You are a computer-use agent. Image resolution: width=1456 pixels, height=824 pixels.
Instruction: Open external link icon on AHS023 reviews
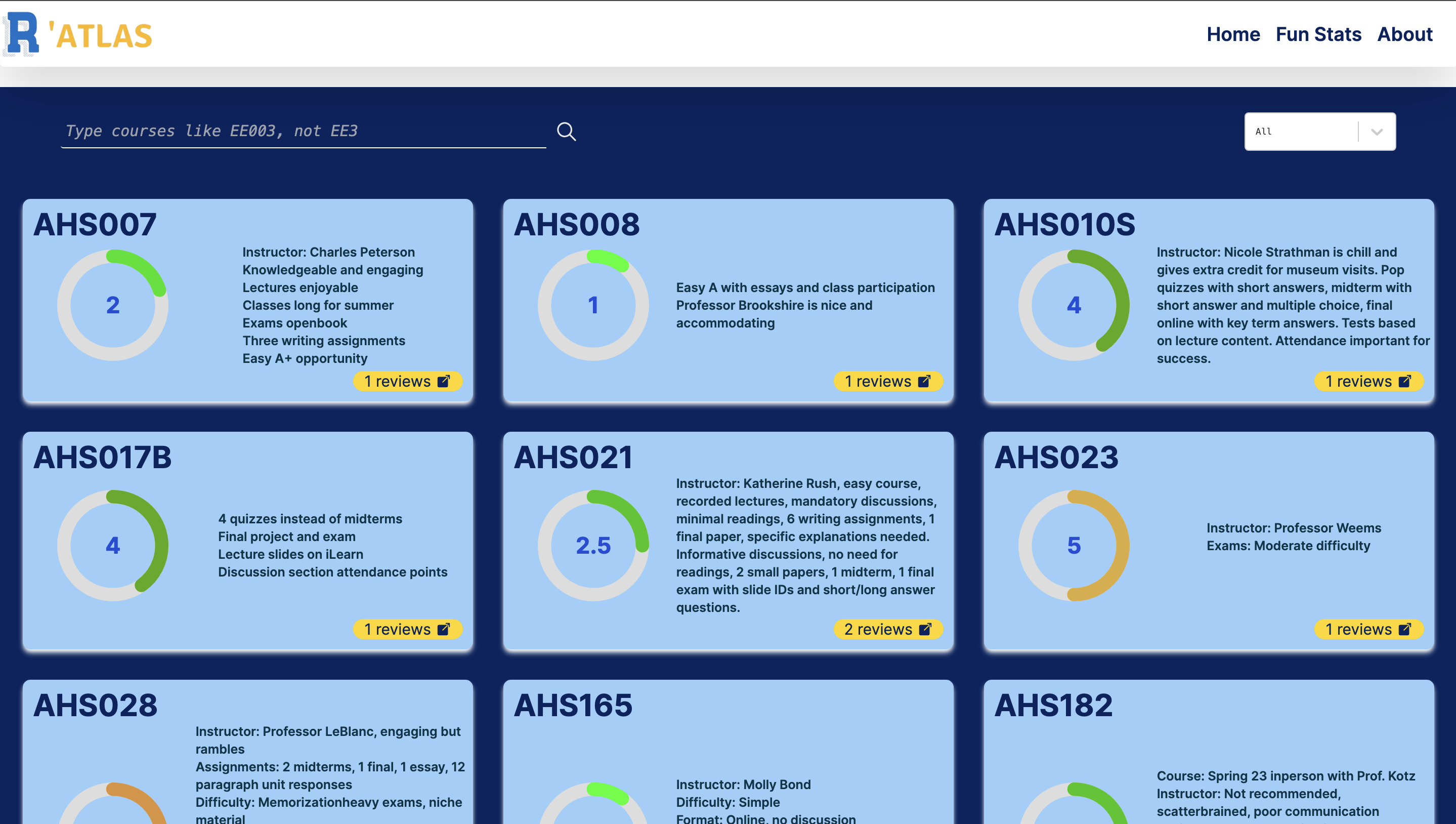pyautogui.click(x=1405, y=629)
